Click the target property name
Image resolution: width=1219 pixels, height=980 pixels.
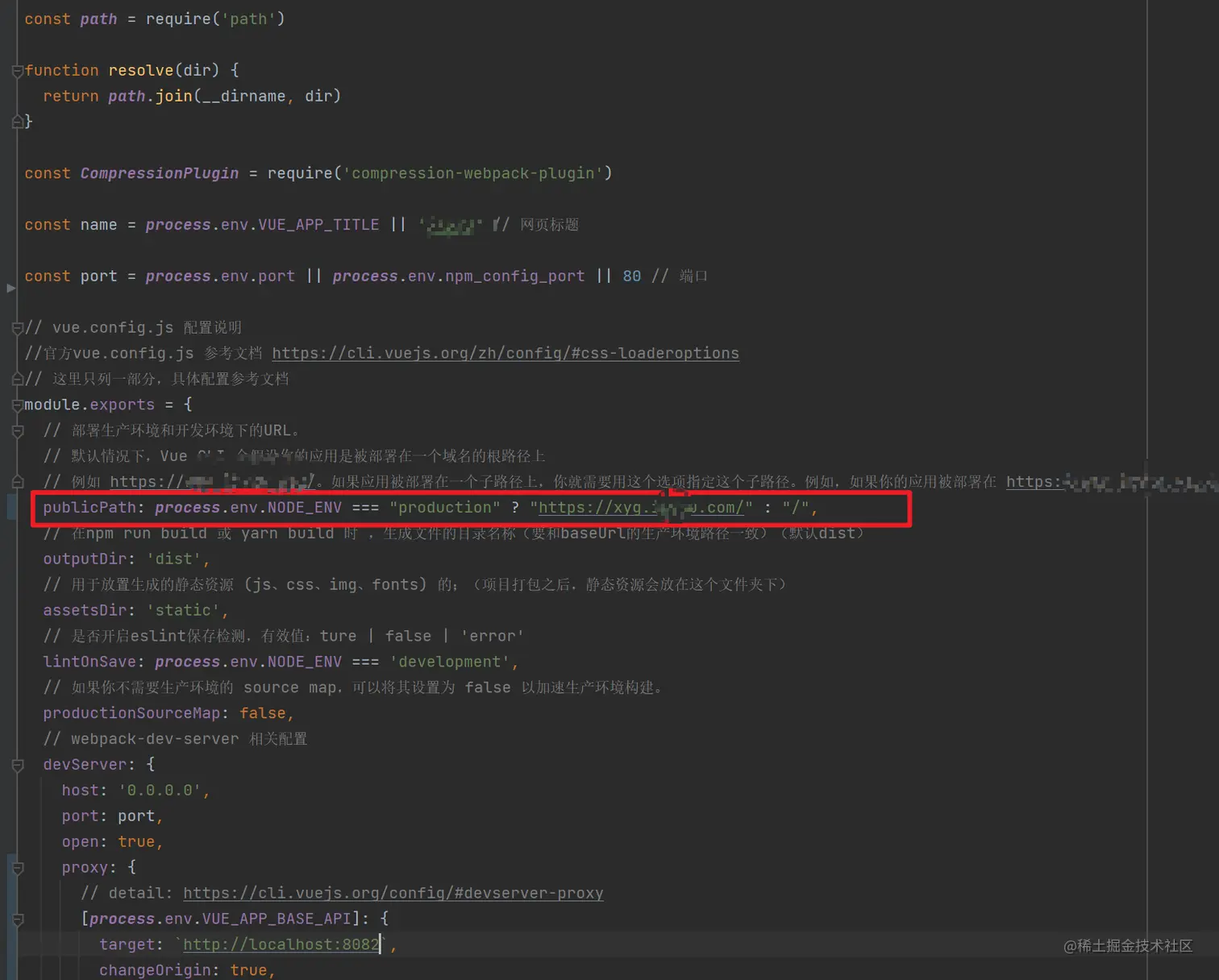coord(127,944)
